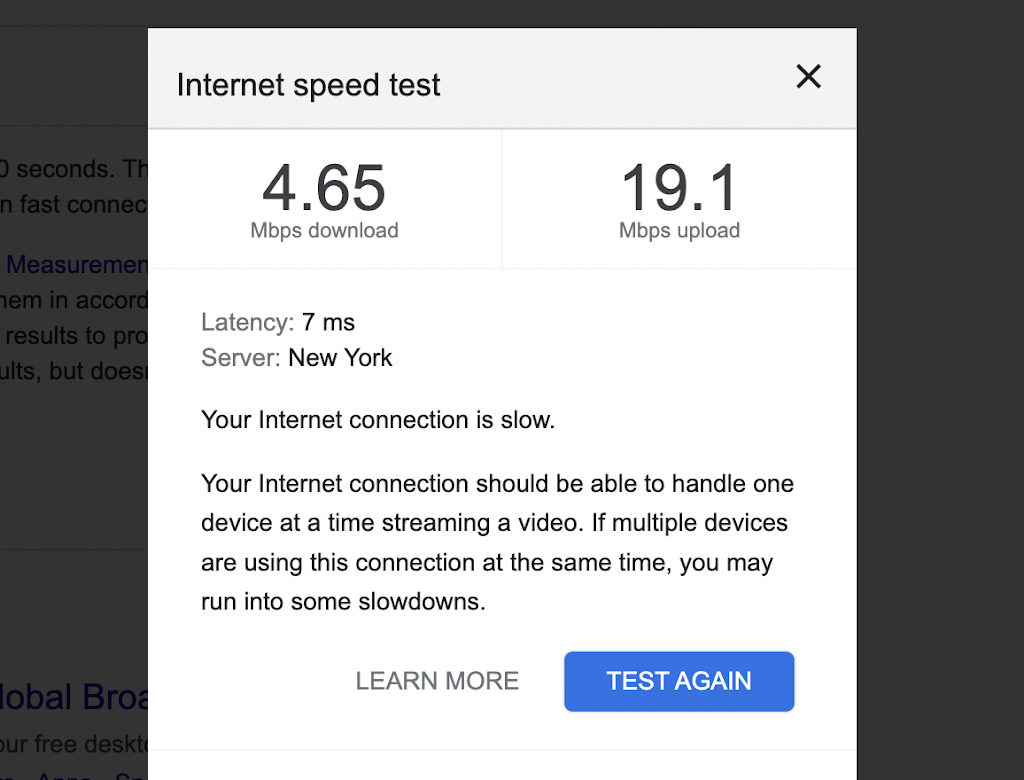1024x780 pixels.
Task: Open the LEARN MORE link
Action: (437, 681)
